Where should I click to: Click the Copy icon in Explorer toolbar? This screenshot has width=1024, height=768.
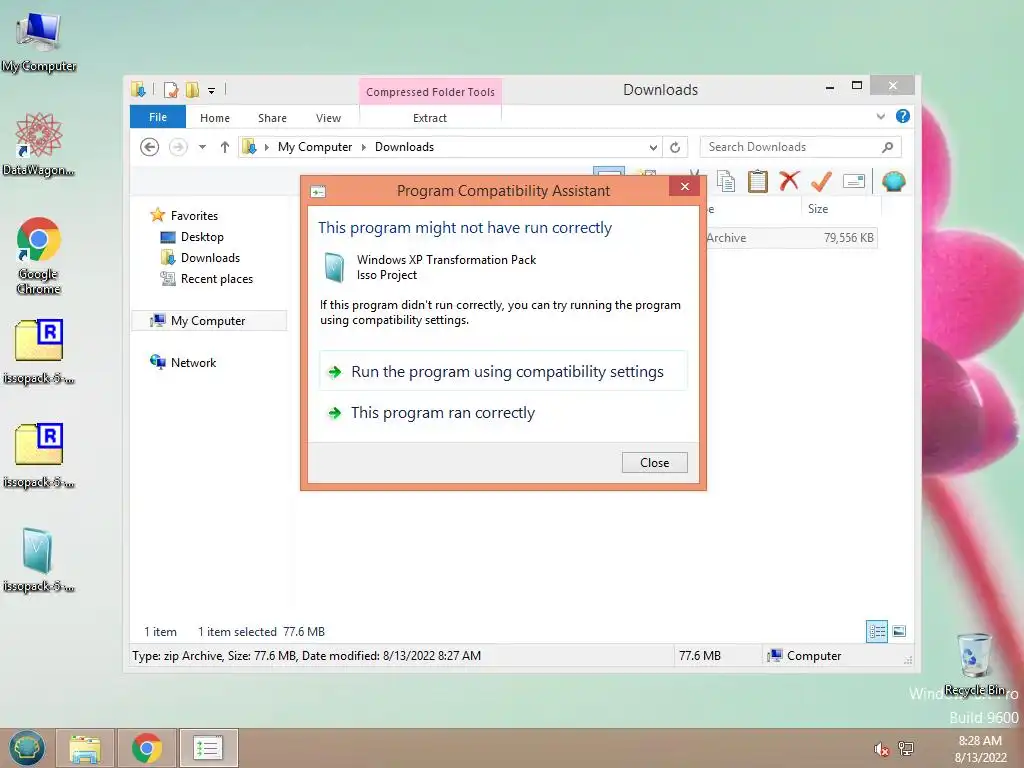[726, 181]
